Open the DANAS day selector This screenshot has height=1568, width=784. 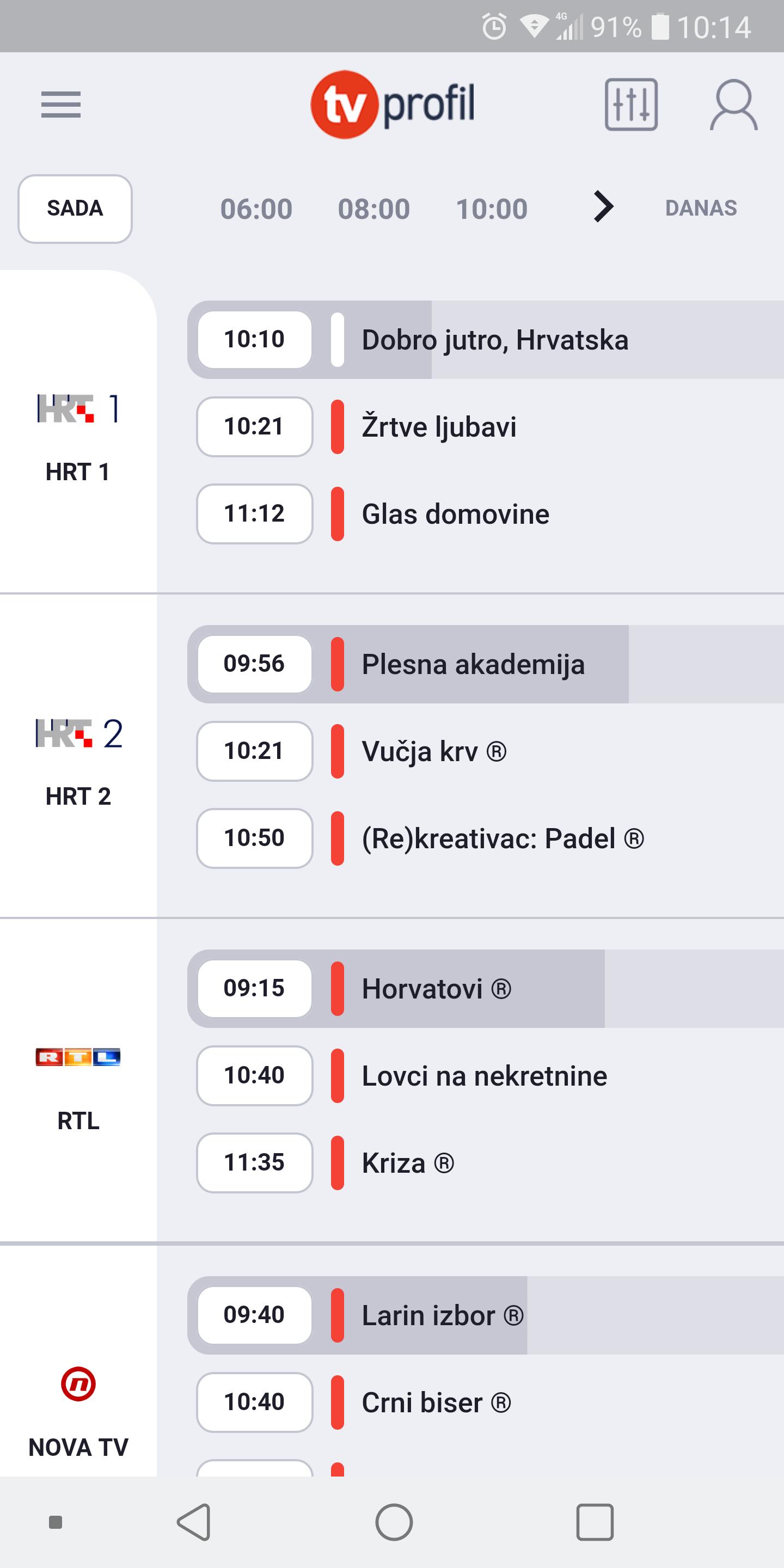tap(701, 208)
